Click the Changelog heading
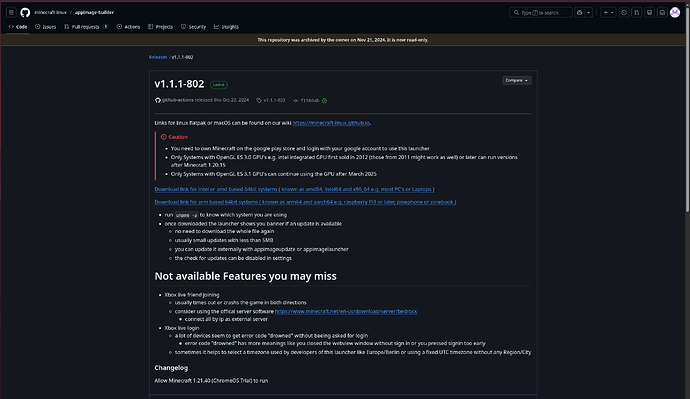 tap(171, 368)
